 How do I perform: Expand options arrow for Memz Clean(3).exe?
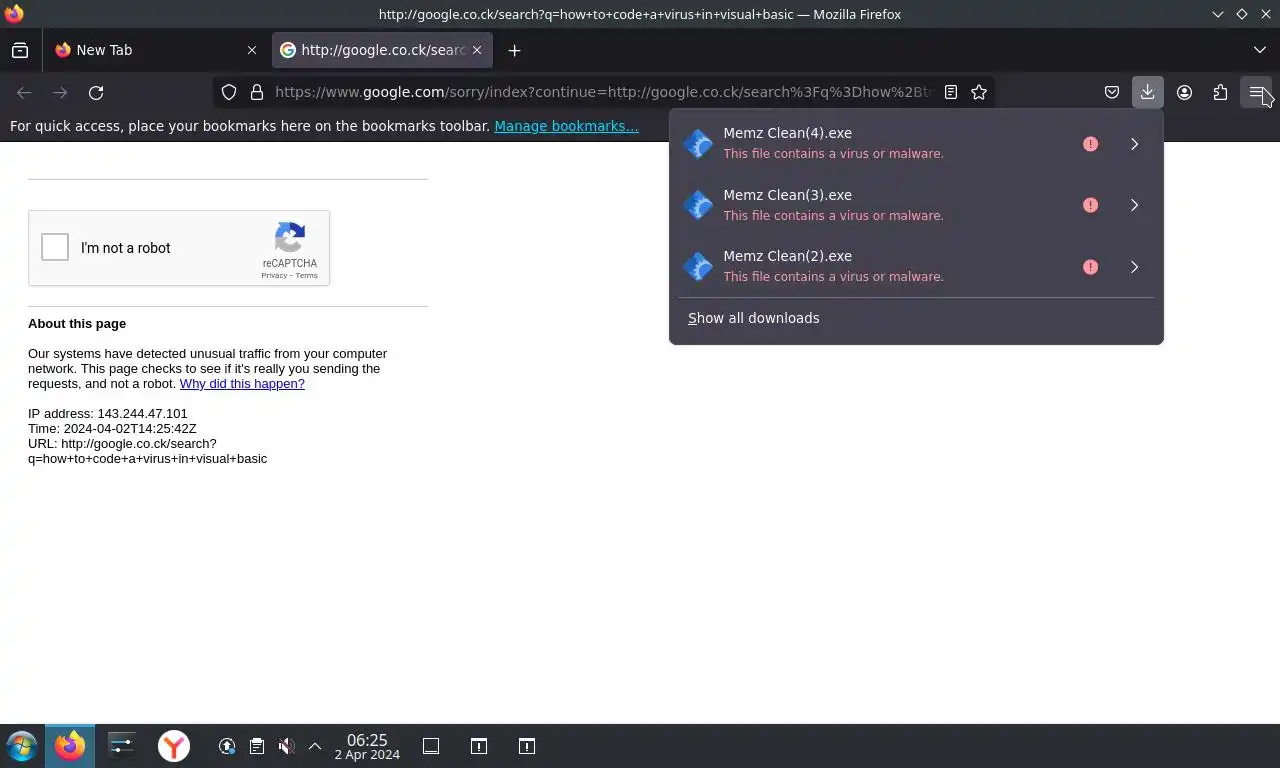(x=1134, y=205)
